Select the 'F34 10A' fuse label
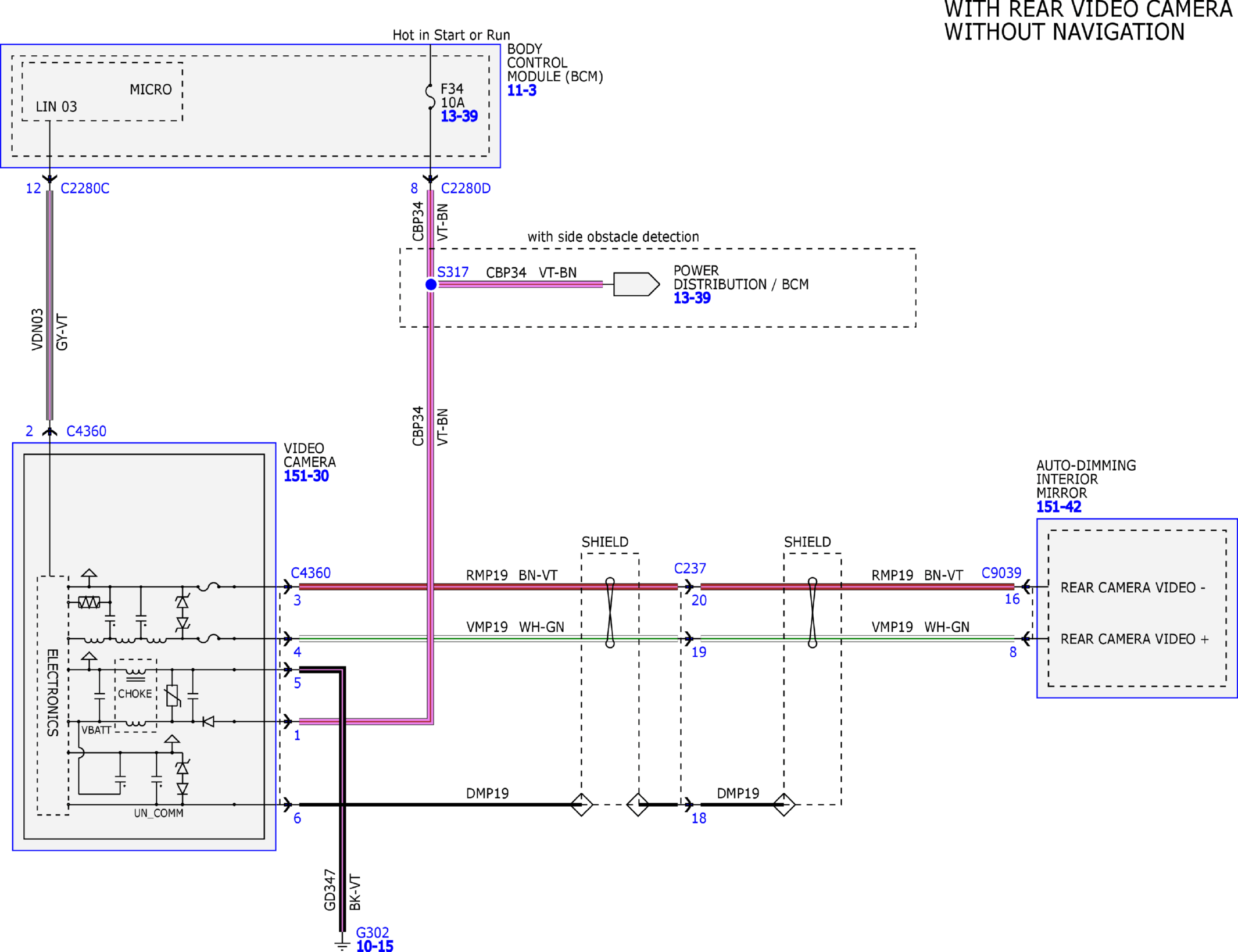Screen dimensions: 1238x952 pos(453,96)
